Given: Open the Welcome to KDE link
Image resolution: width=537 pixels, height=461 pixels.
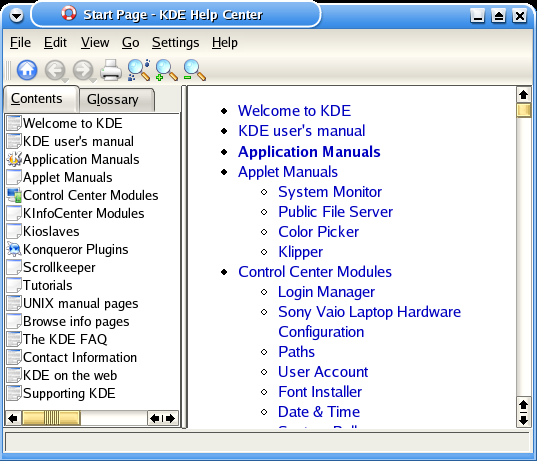Looking at the screenshot, I should (x=294, y=111).
